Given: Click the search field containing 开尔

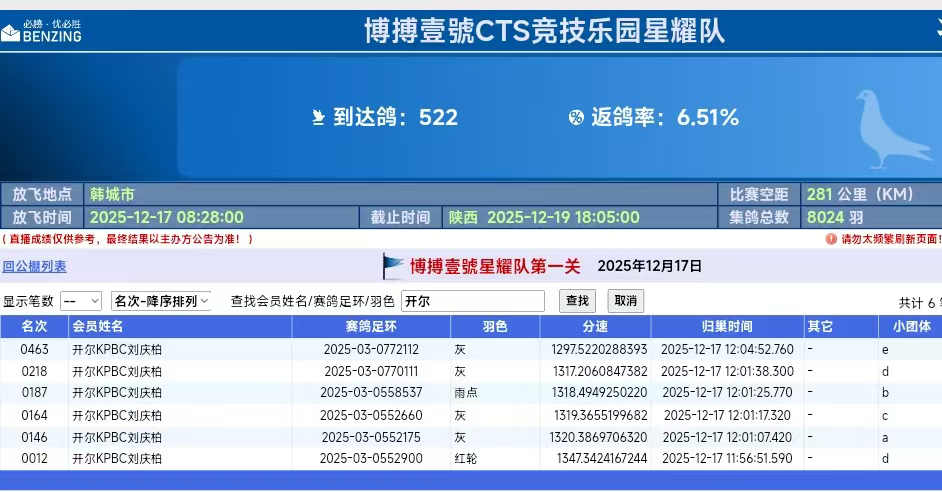Looking at the screenshot, I should [472, 301].
